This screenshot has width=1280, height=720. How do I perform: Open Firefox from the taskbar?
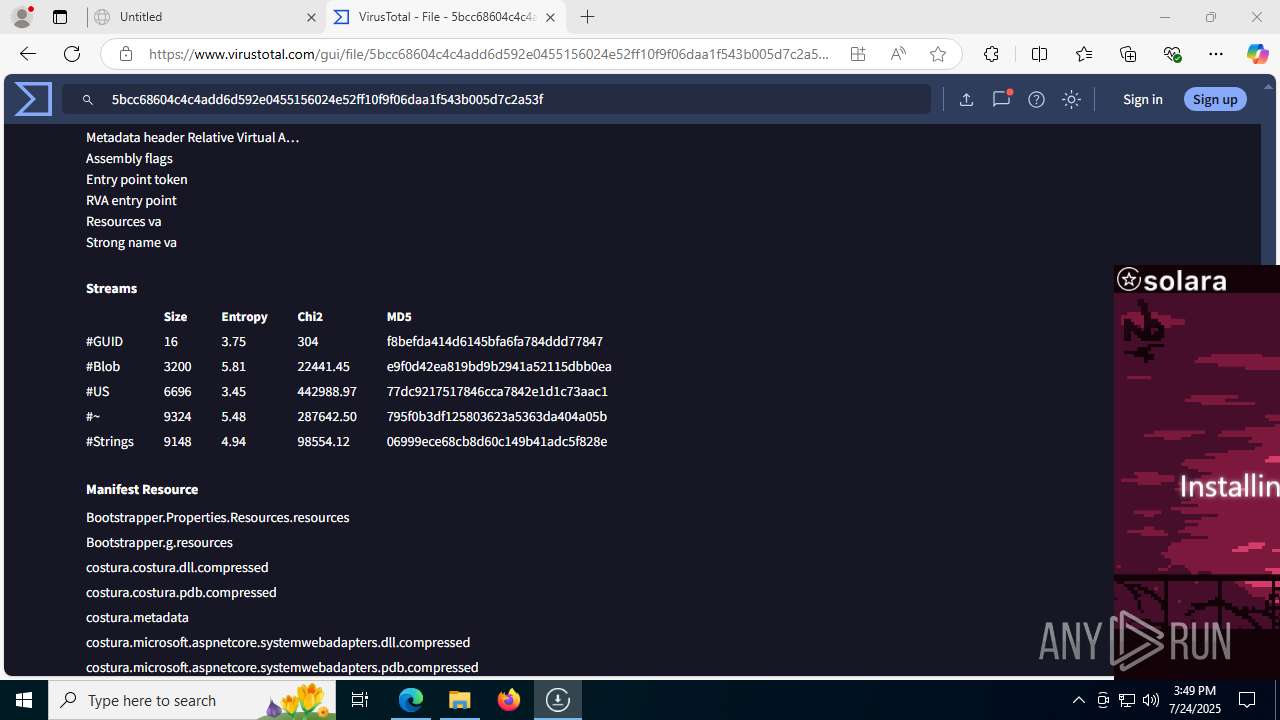[509, 700]
